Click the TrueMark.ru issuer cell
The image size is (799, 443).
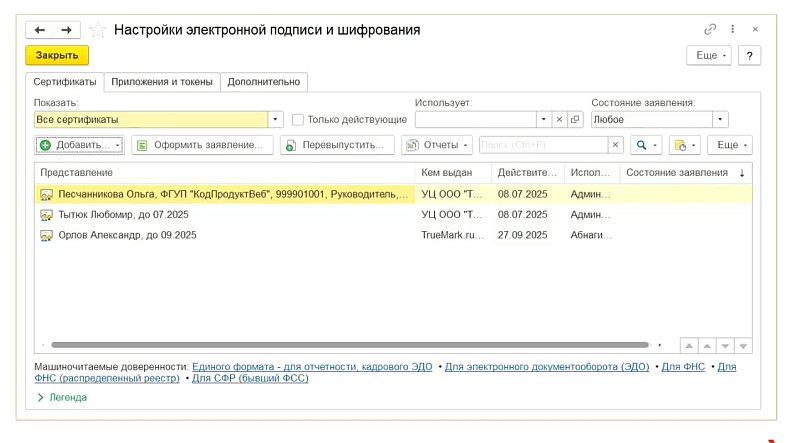(x=452, y=236)
